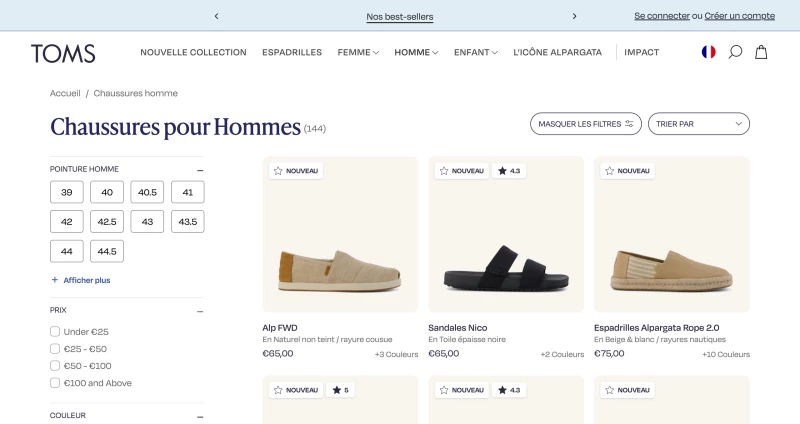Select size 43.5 filter
This screenshot has height=424, width=800.
coord(188,221)
